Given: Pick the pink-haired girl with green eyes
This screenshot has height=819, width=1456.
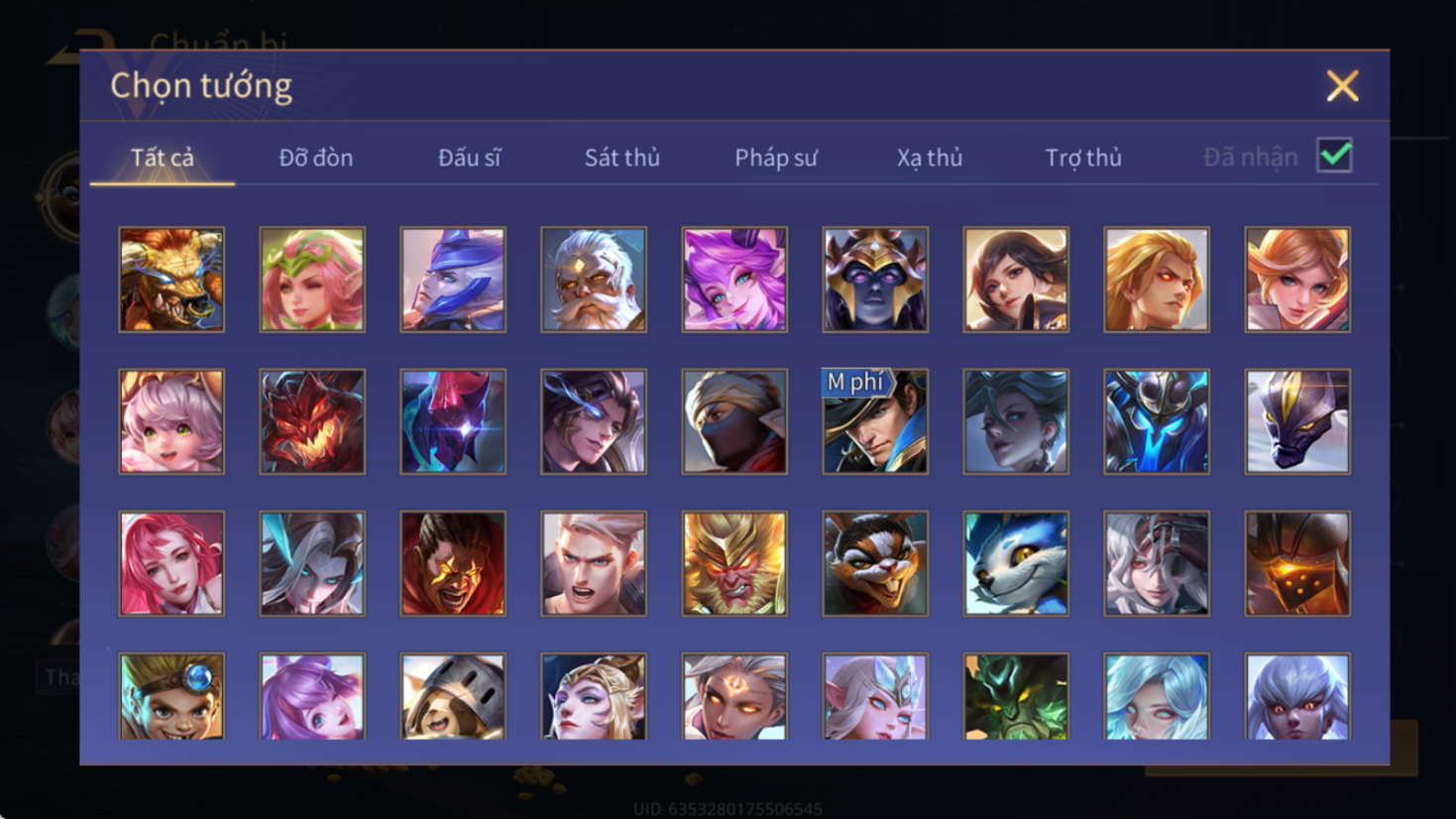Looking at the screenshot, I should coord(171,421).
